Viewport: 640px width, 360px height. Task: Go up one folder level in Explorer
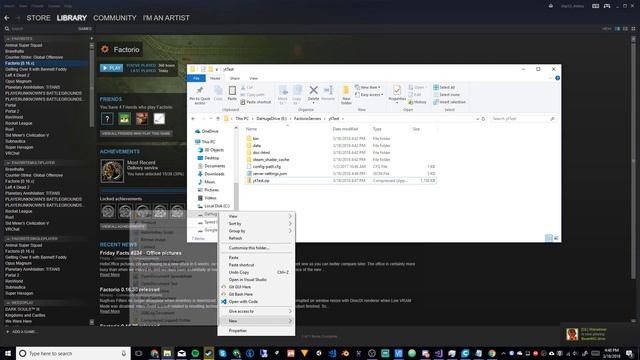218,119
